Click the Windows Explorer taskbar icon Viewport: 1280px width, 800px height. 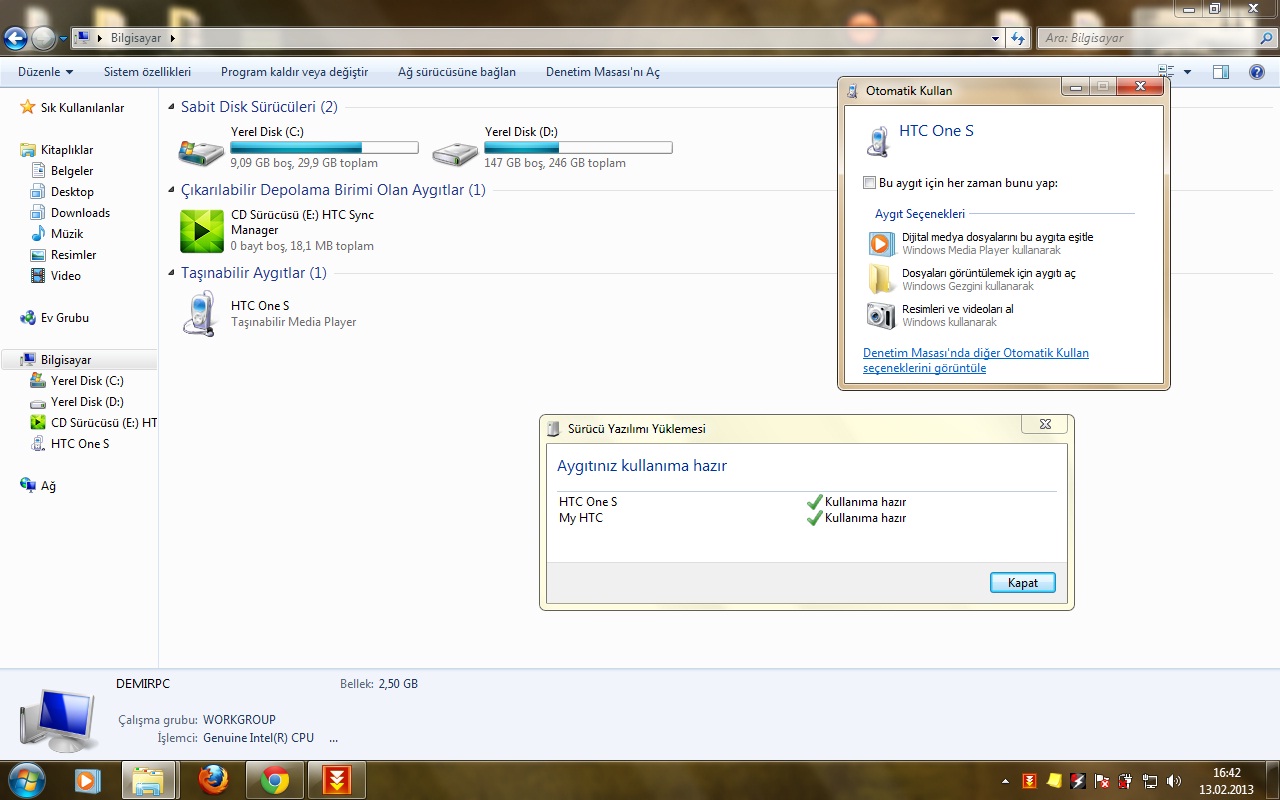click(x=149, y=780)
